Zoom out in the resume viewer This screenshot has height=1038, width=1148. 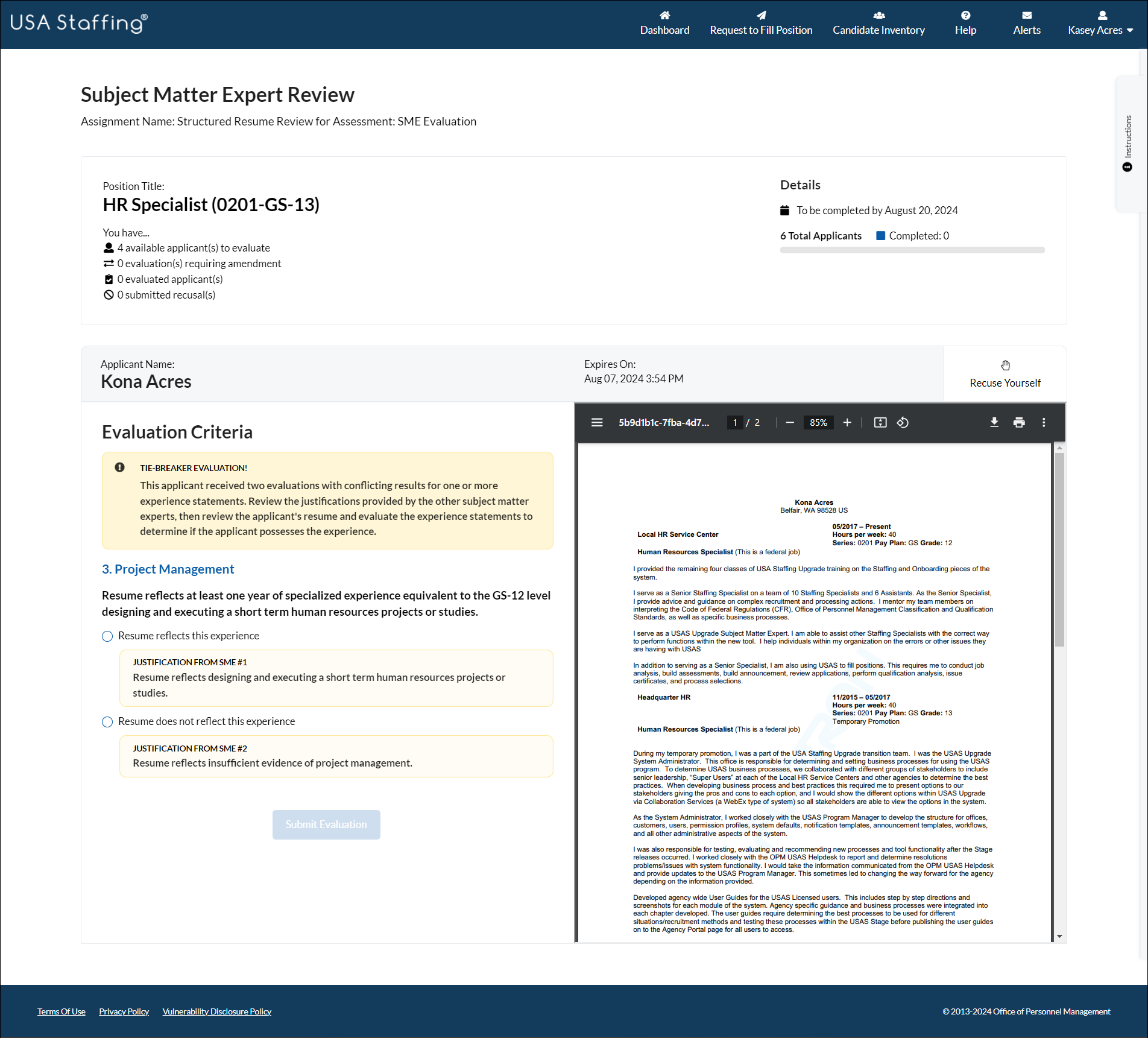pyautogui.click(x=790, y=422)
